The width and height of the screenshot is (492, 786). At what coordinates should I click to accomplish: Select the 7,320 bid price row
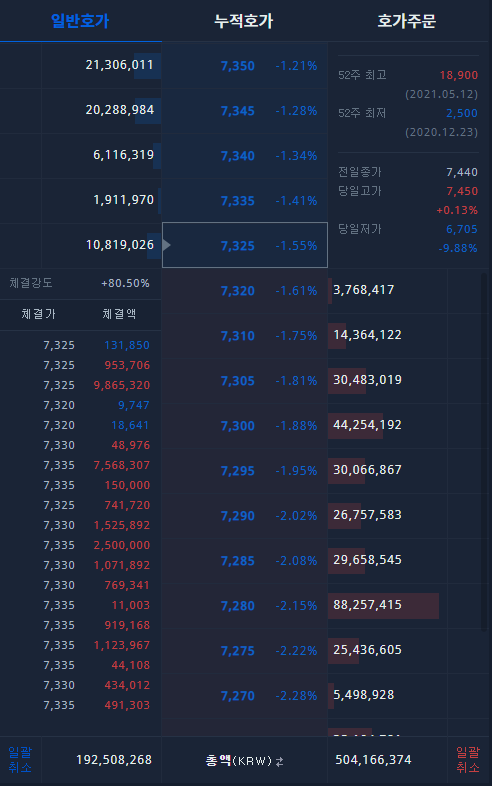(x=245, y=291)
